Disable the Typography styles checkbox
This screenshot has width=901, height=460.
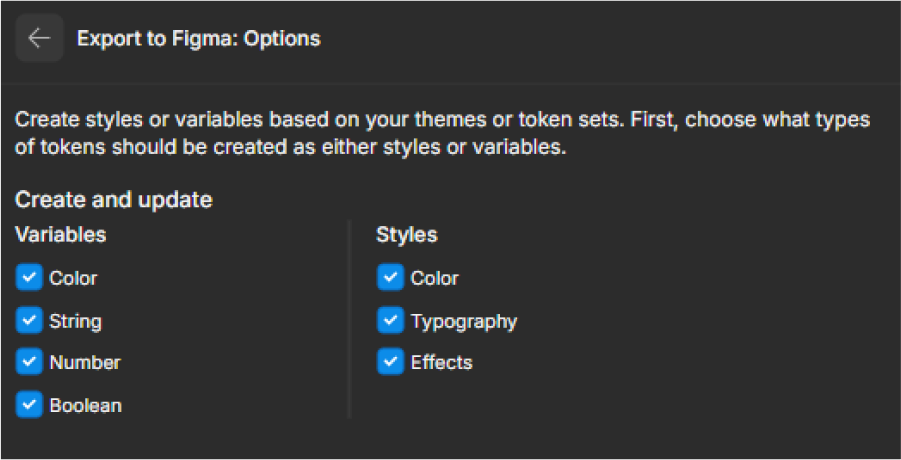390,321
